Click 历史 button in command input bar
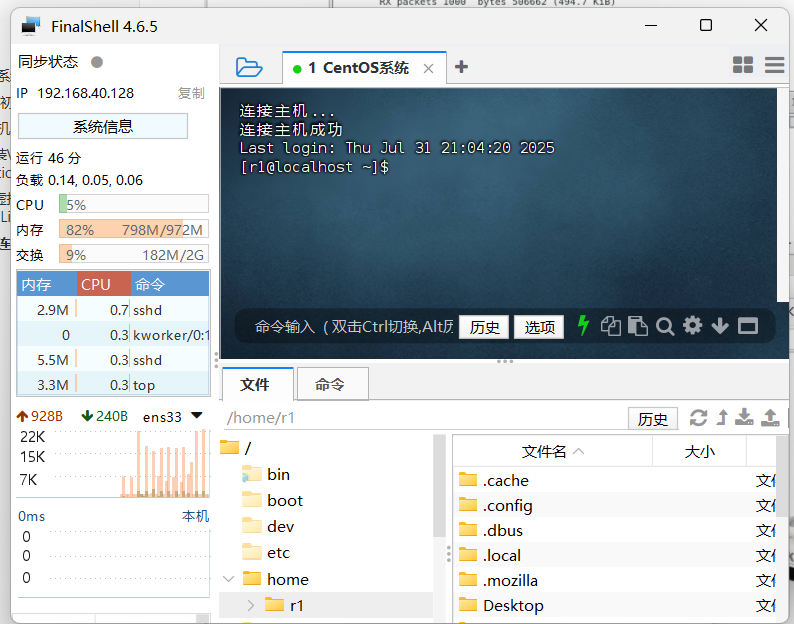Screen dimensions: 794x624 click(x=484, y=327)
